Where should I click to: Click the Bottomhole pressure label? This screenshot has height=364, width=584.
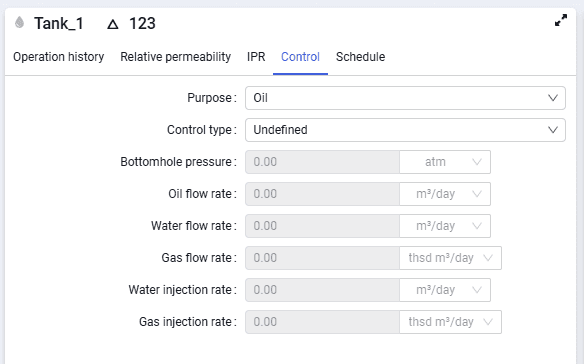[178, 162]
